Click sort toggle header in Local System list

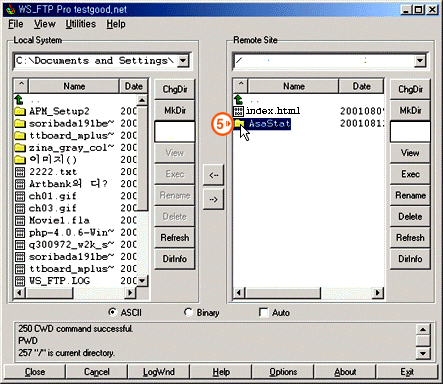[21, 86]
